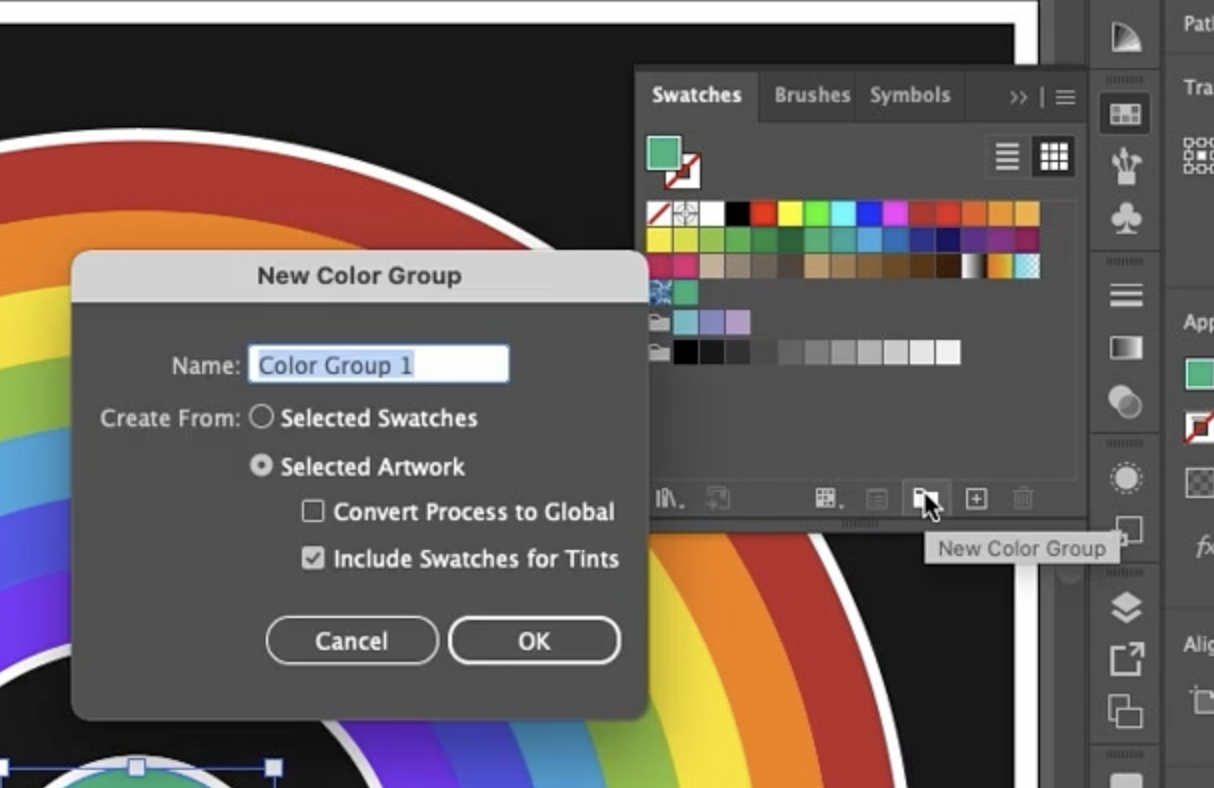Screen dimensions: 1214x788
Task: Switch Swatches panel to list view
Action: [1007, 156]
